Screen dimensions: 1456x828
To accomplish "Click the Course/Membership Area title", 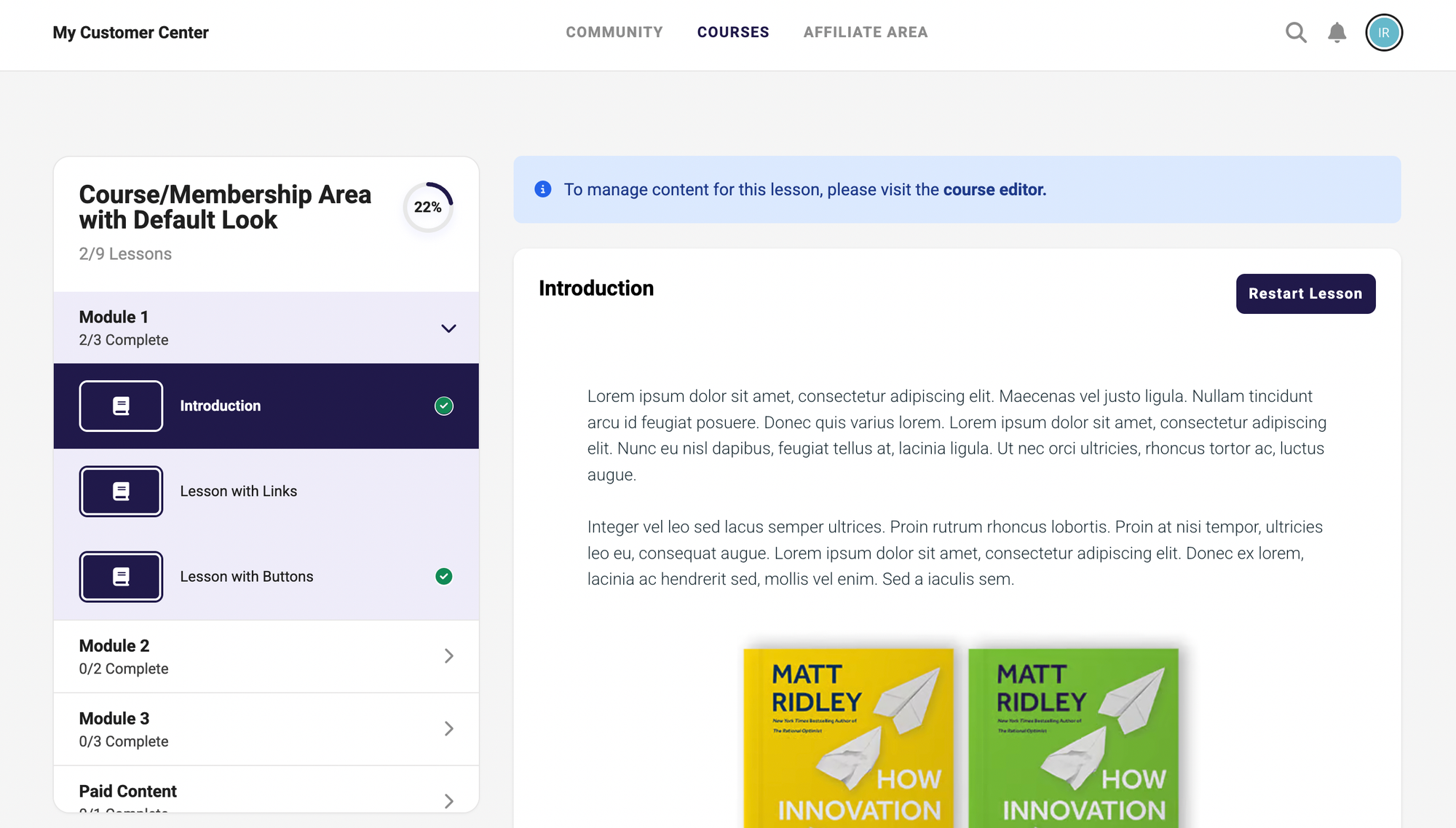I will coord(225,207).
